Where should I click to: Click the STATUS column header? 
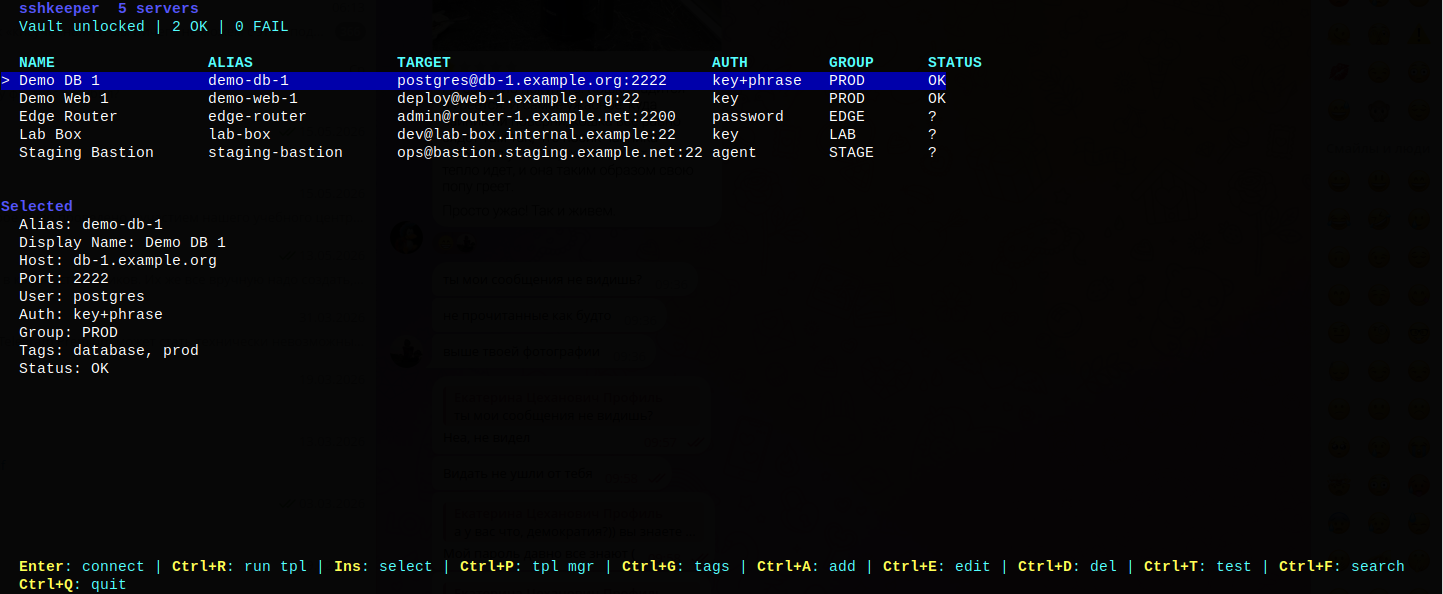click(x=955, y=62)
